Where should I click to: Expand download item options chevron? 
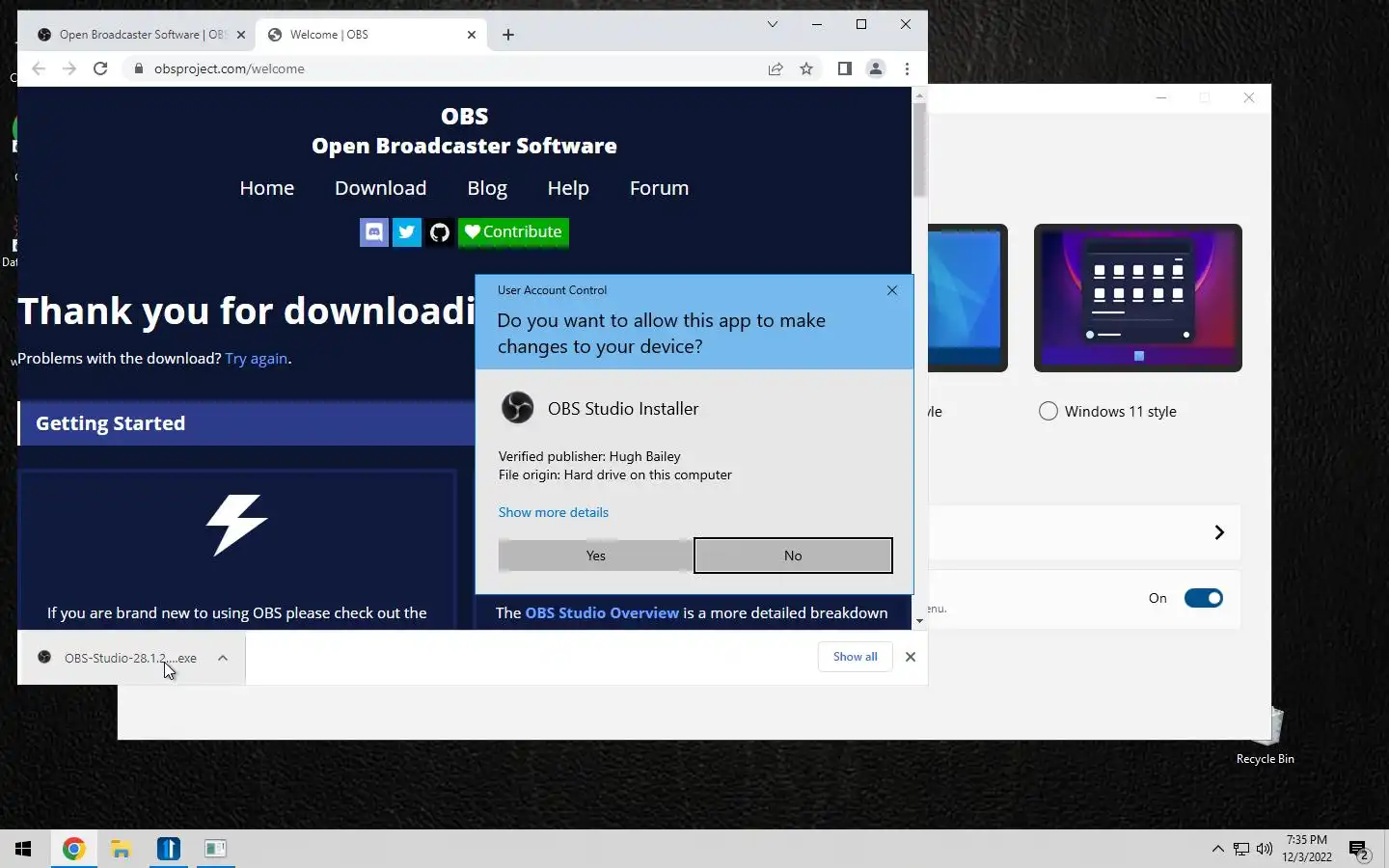click(x=223, y=658)
